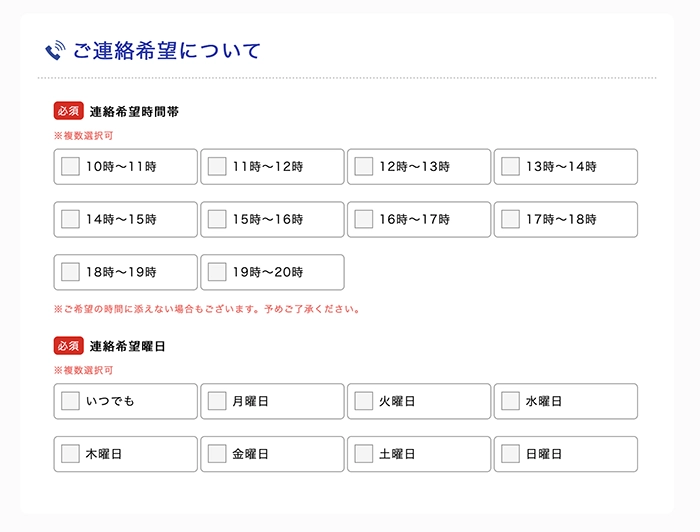
Task: Toggle the 15時〜16時 checkbox
Action: point(217,219)
